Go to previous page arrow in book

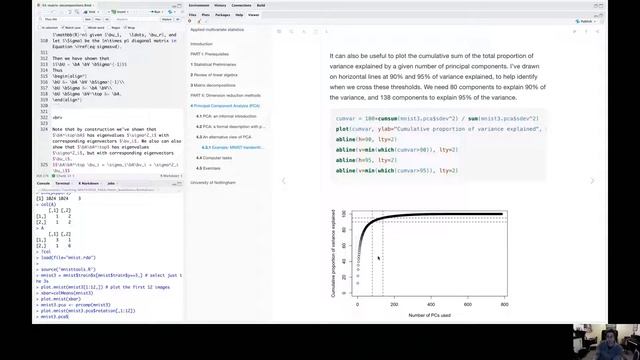tap(284, 180)
